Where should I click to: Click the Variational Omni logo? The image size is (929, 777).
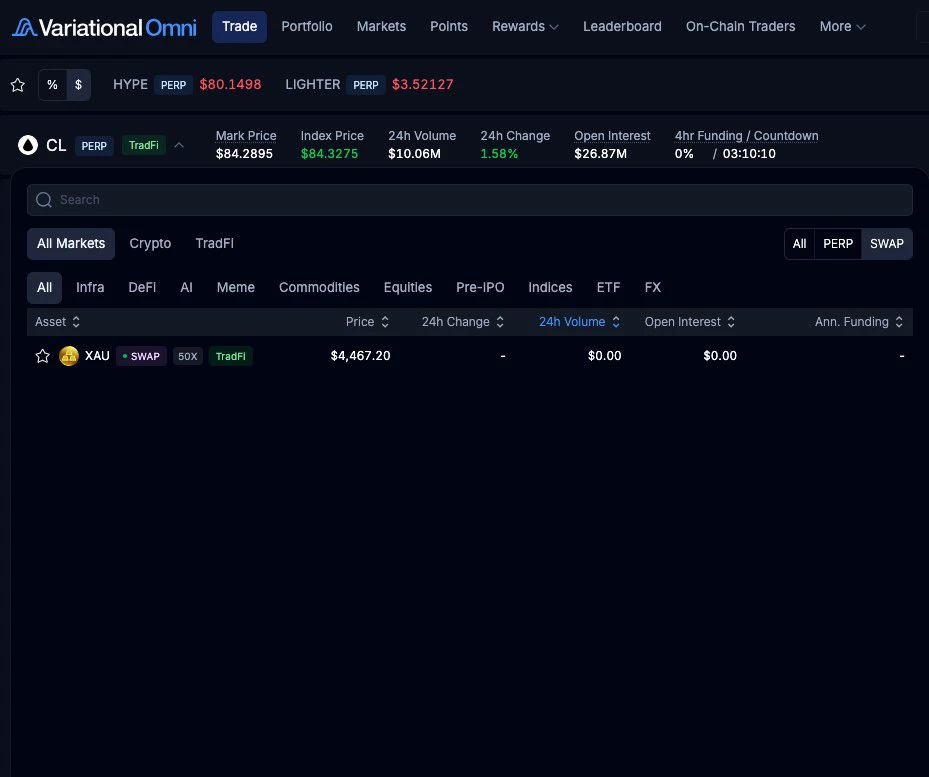[x=104, y=27]
